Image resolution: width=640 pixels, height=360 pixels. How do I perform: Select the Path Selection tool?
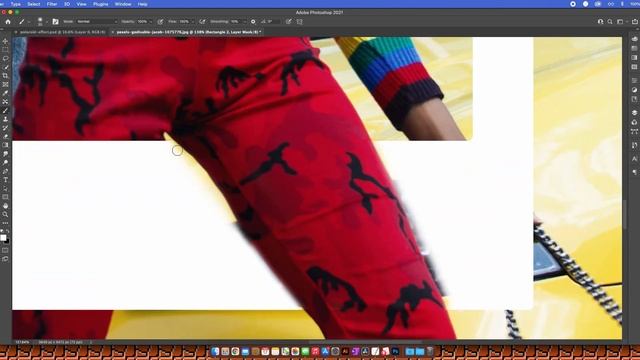coord(5,189)
